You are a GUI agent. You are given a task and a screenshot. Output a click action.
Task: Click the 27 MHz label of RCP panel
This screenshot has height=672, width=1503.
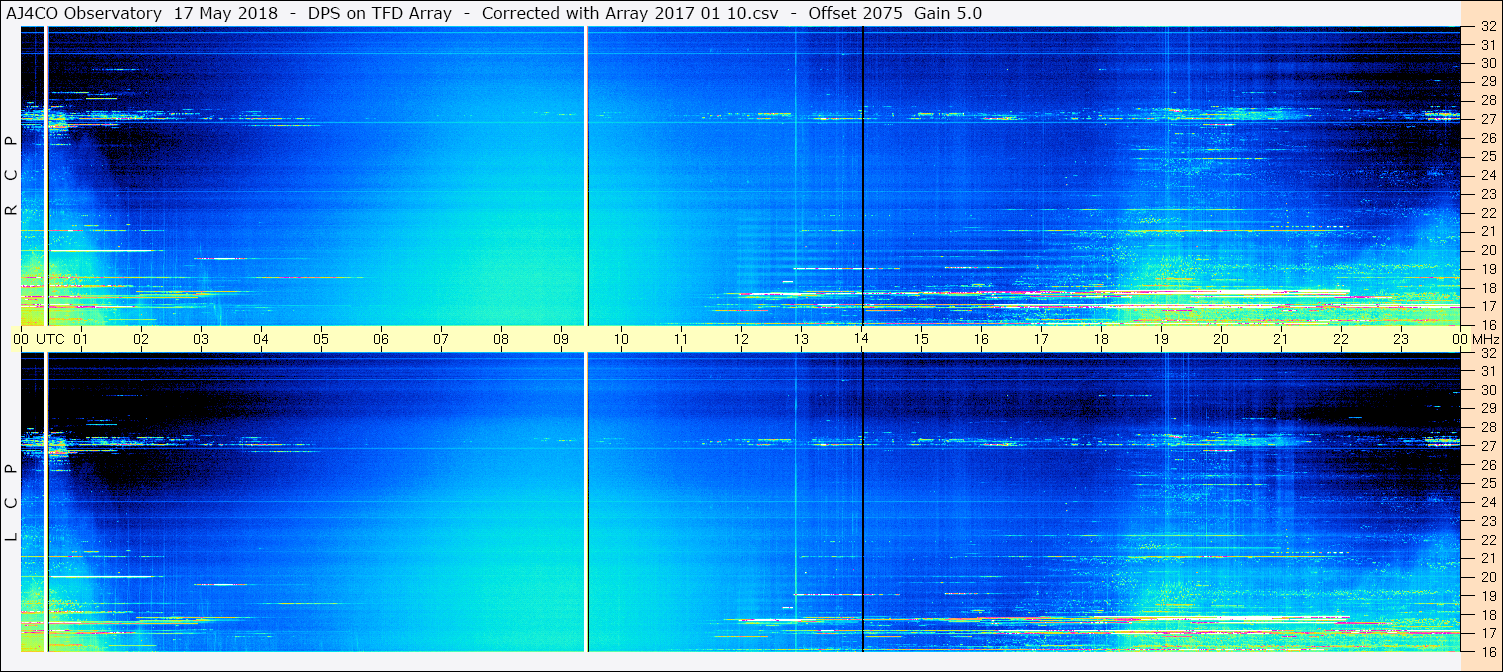tap(1487, 119)
